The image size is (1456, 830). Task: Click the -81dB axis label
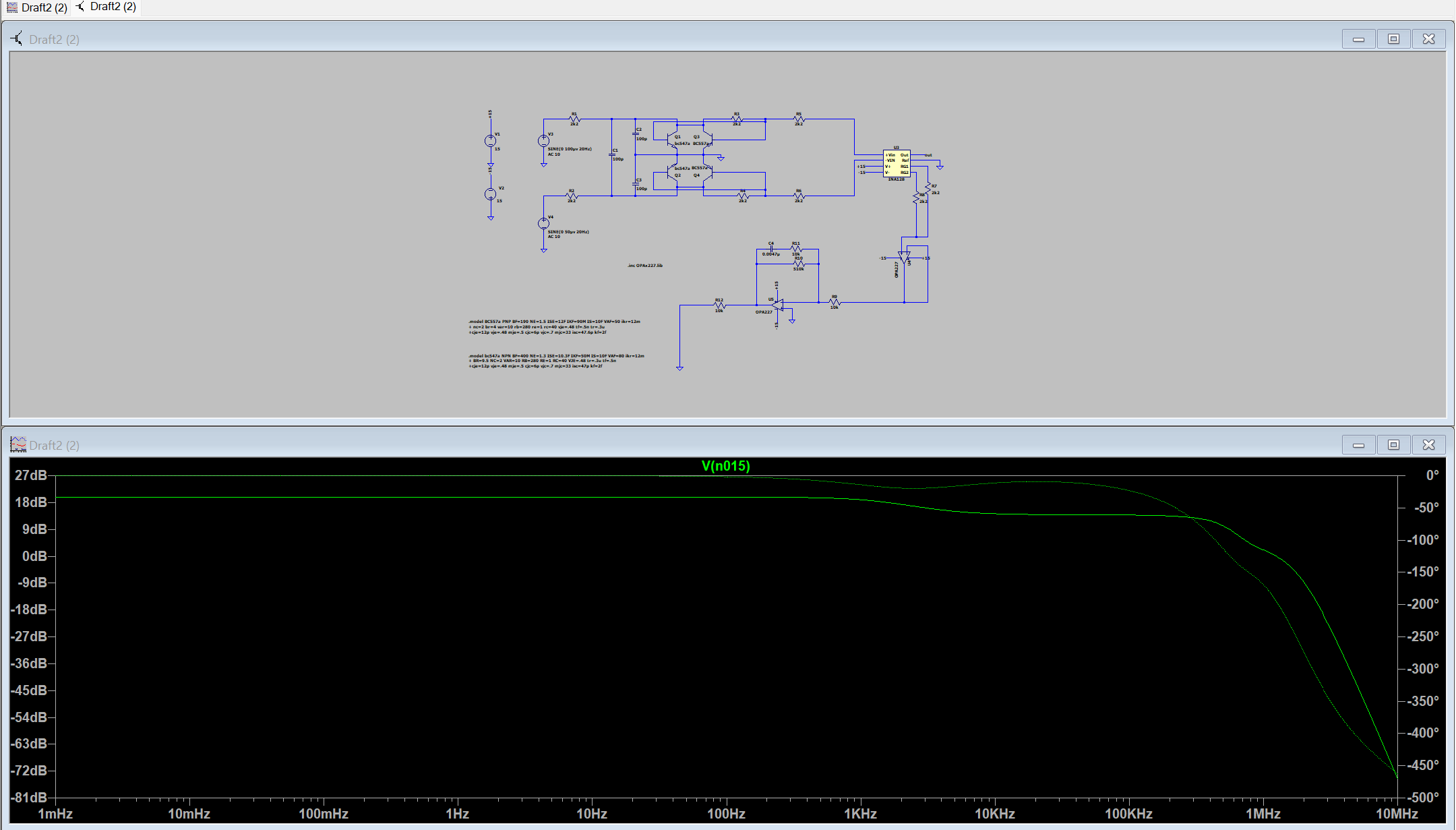pyautogui.click(x=29, y=798)
